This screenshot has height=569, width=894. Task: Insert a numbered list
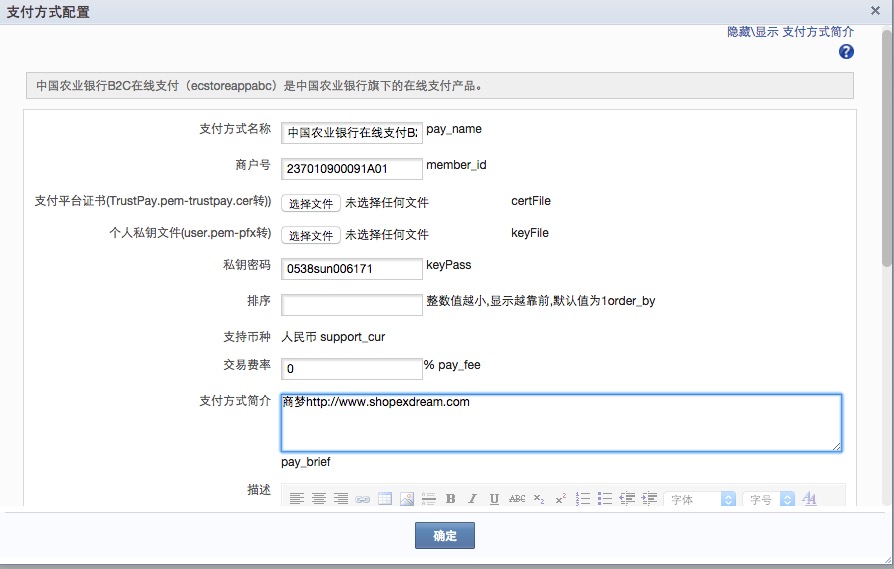tap(583, 499)
